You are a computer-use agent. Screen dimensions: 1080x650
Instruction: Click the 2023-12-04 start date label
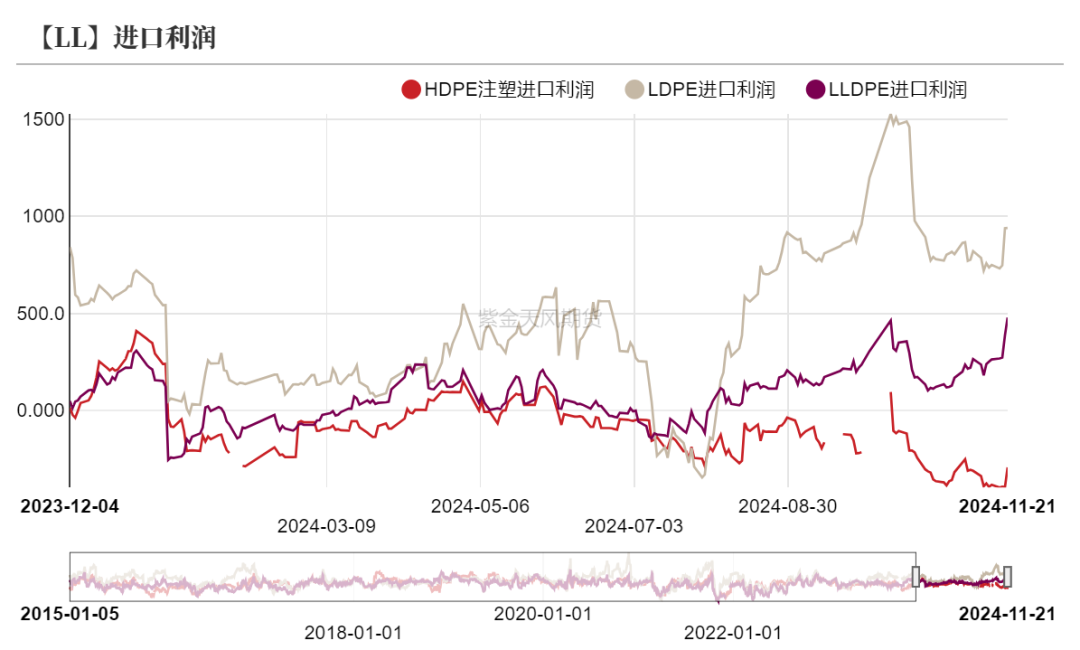click(69, 506)
